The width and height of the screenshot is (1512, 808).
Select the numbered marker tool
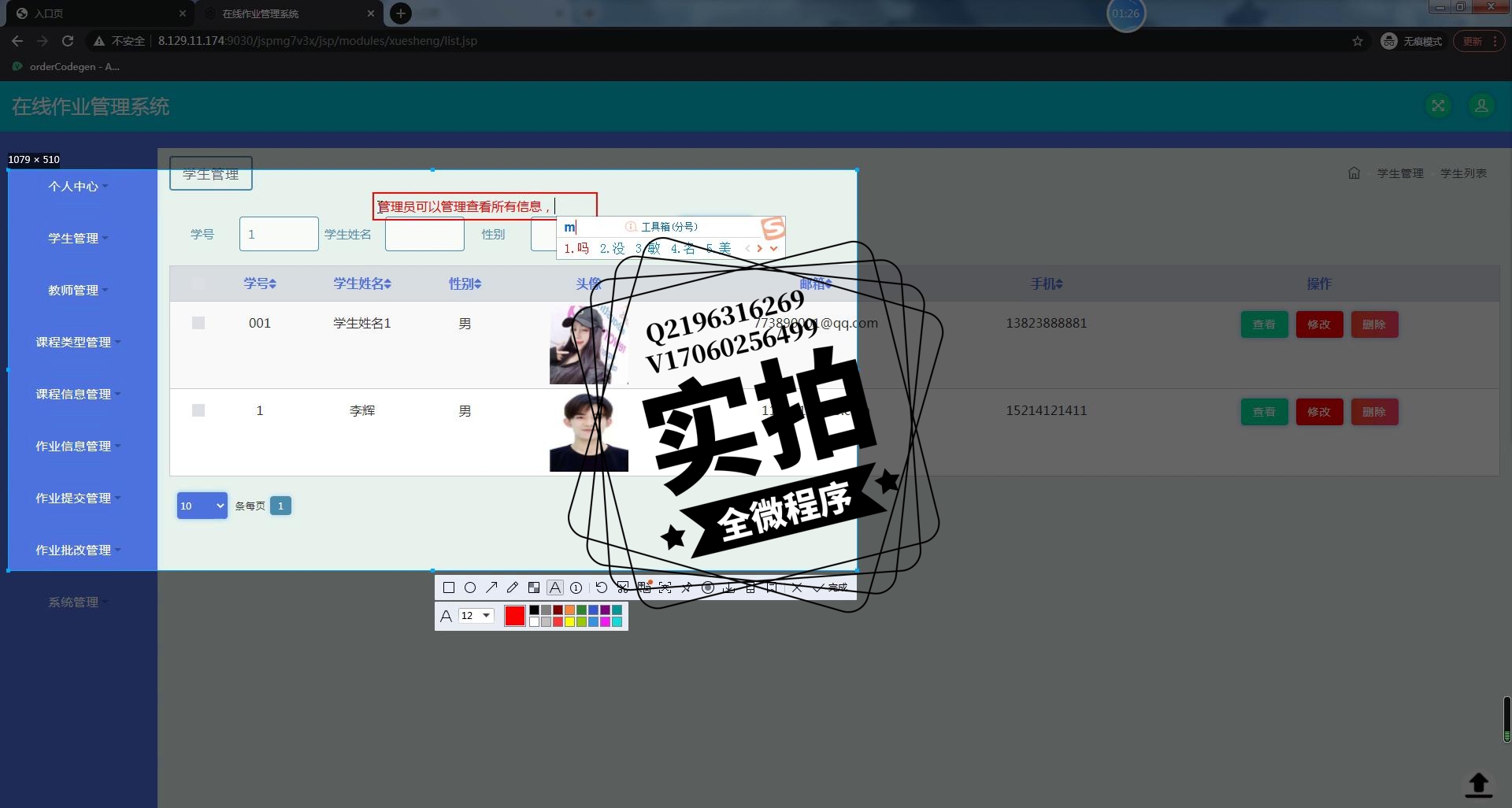pyautogui.click(x=576, y=587)
